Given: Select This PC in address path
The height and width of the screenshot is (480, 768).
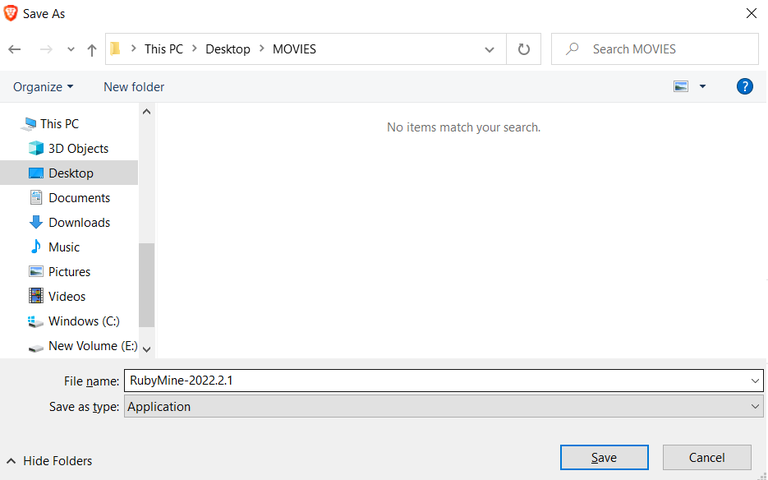Looking at the screenshot, I should point(164,49).
